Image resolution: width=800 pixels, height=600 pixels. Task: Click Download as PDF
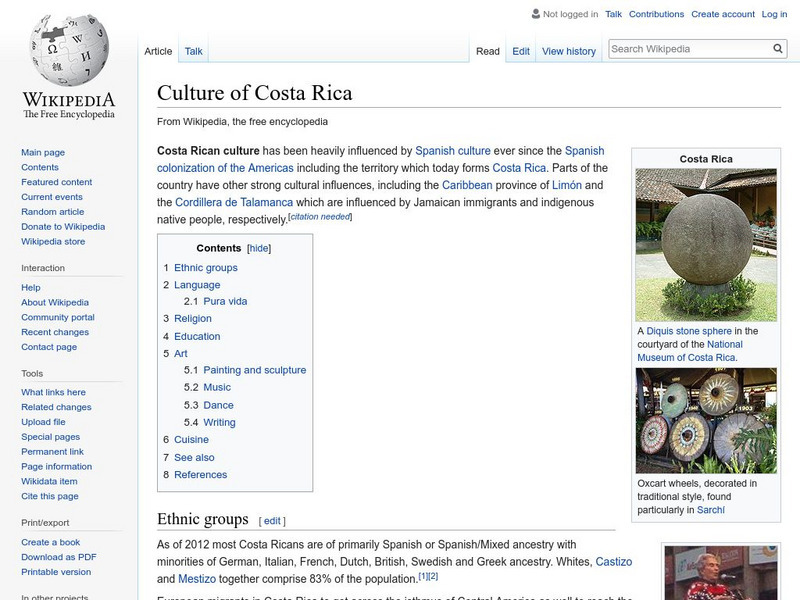(x=59, y=557)
